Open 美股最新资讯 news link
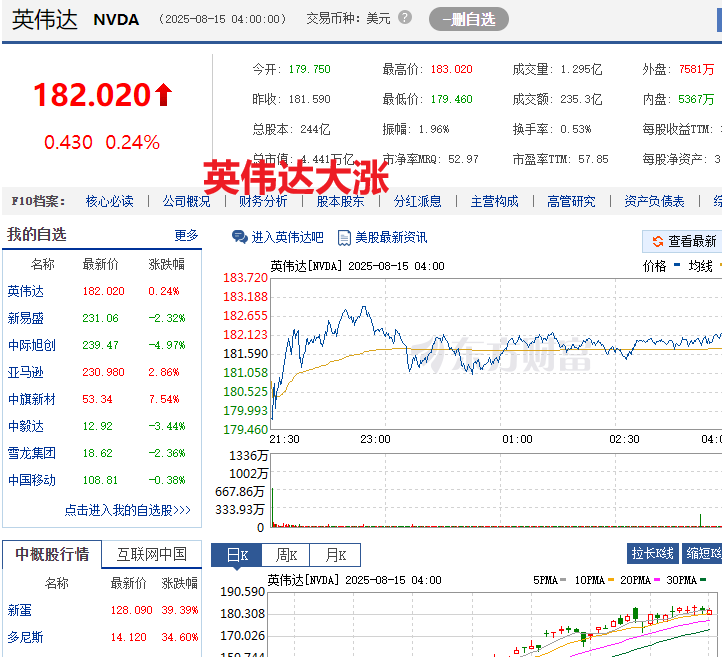The height and width of the screenshot is (657, 722). [391, 237]
